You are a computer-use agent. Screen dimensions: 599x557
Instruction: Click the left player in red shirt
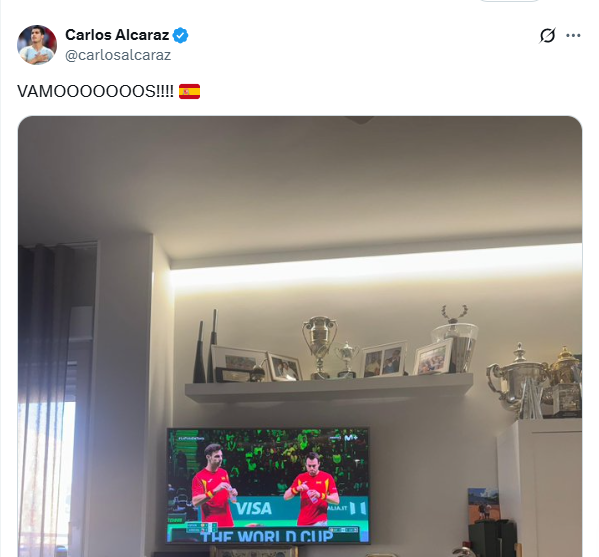tap(214, 485)
